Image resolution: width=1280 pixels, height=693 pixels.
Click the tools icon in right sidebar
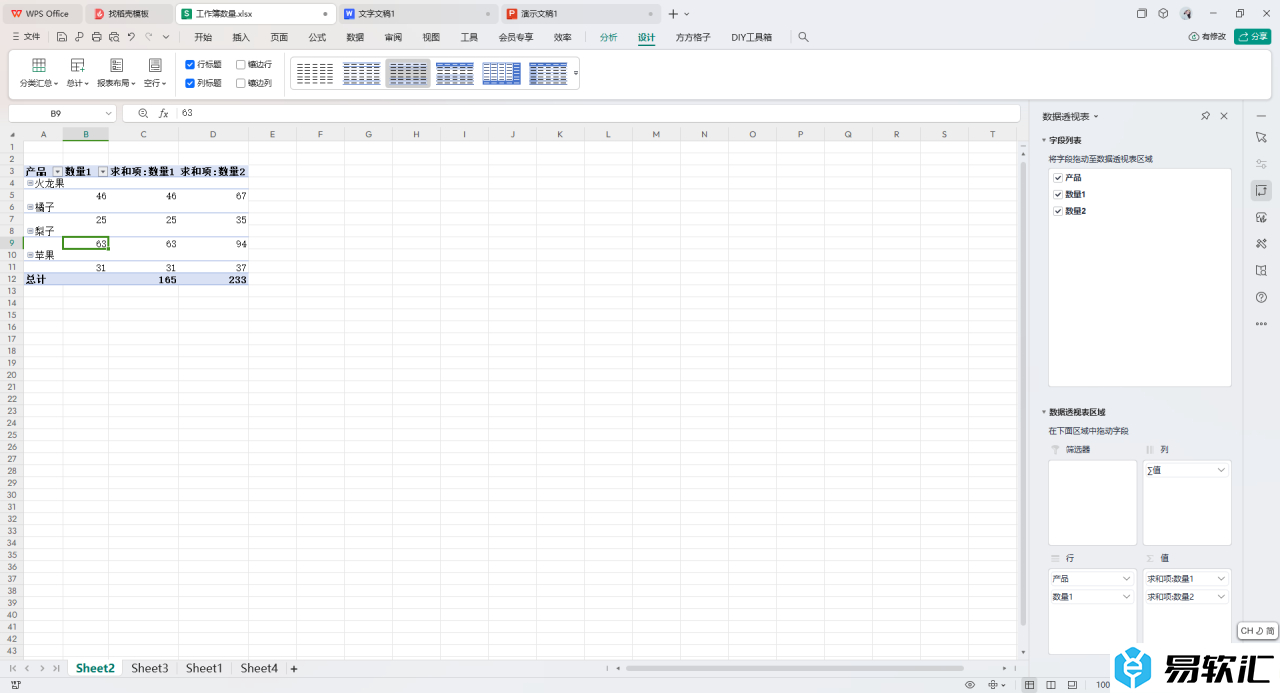coord(1261,243)
